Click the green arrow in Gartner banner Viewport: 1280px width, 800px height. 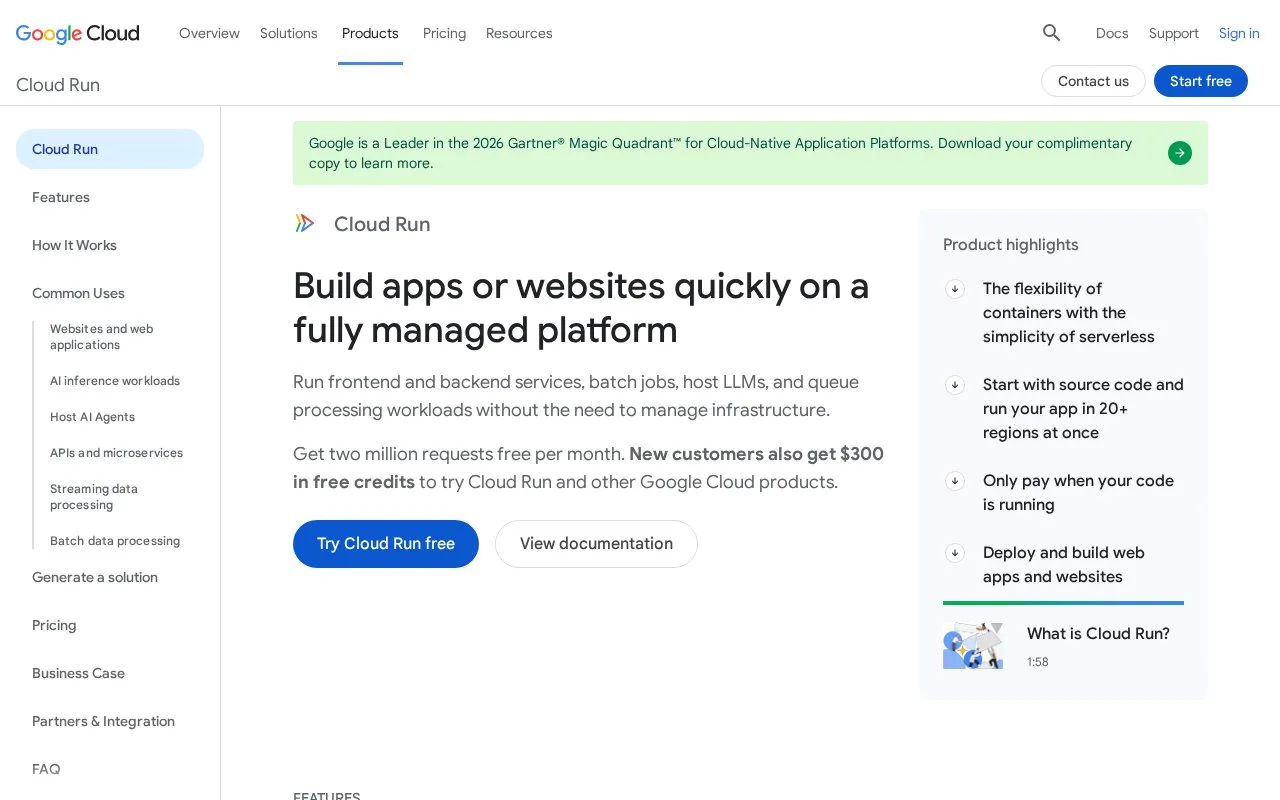click(1180, 153)
